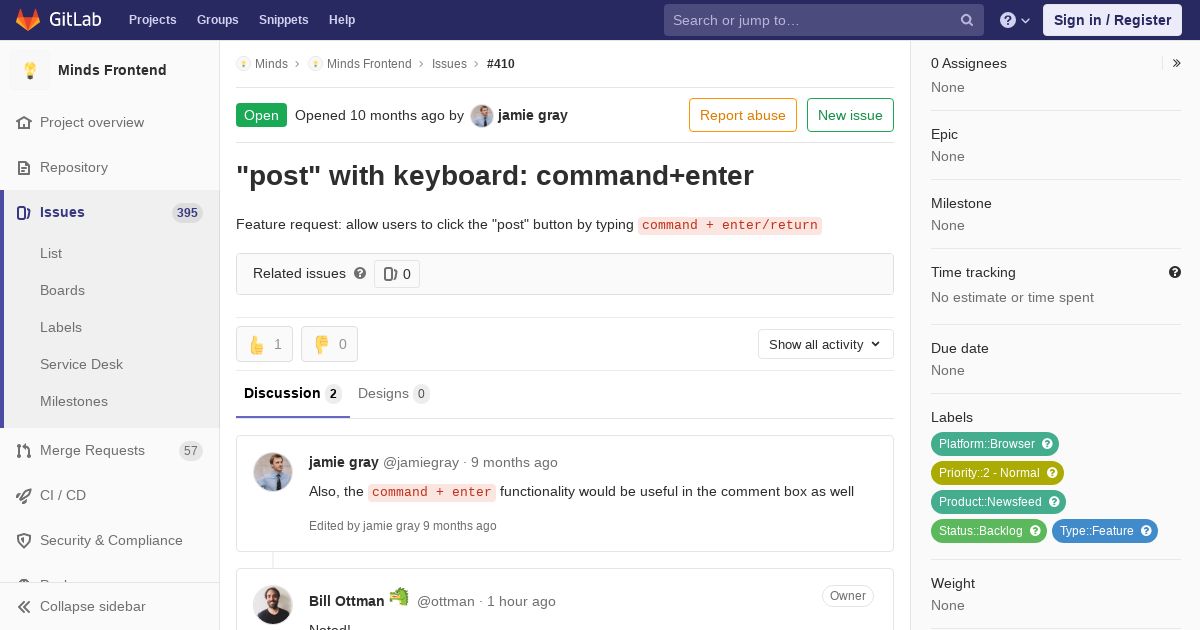Screen dimensions: 1200x630
Task: Open jamie gray author link
Action: pyautogui.click(x=533, y=115)
